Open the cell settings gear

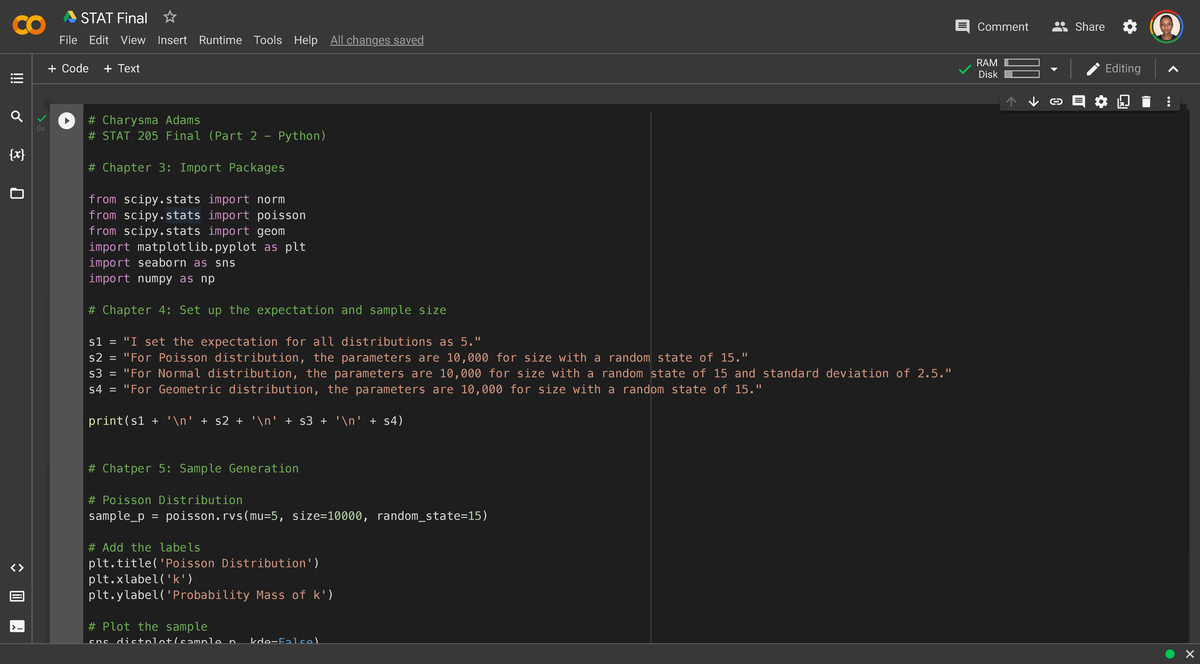1101,101
